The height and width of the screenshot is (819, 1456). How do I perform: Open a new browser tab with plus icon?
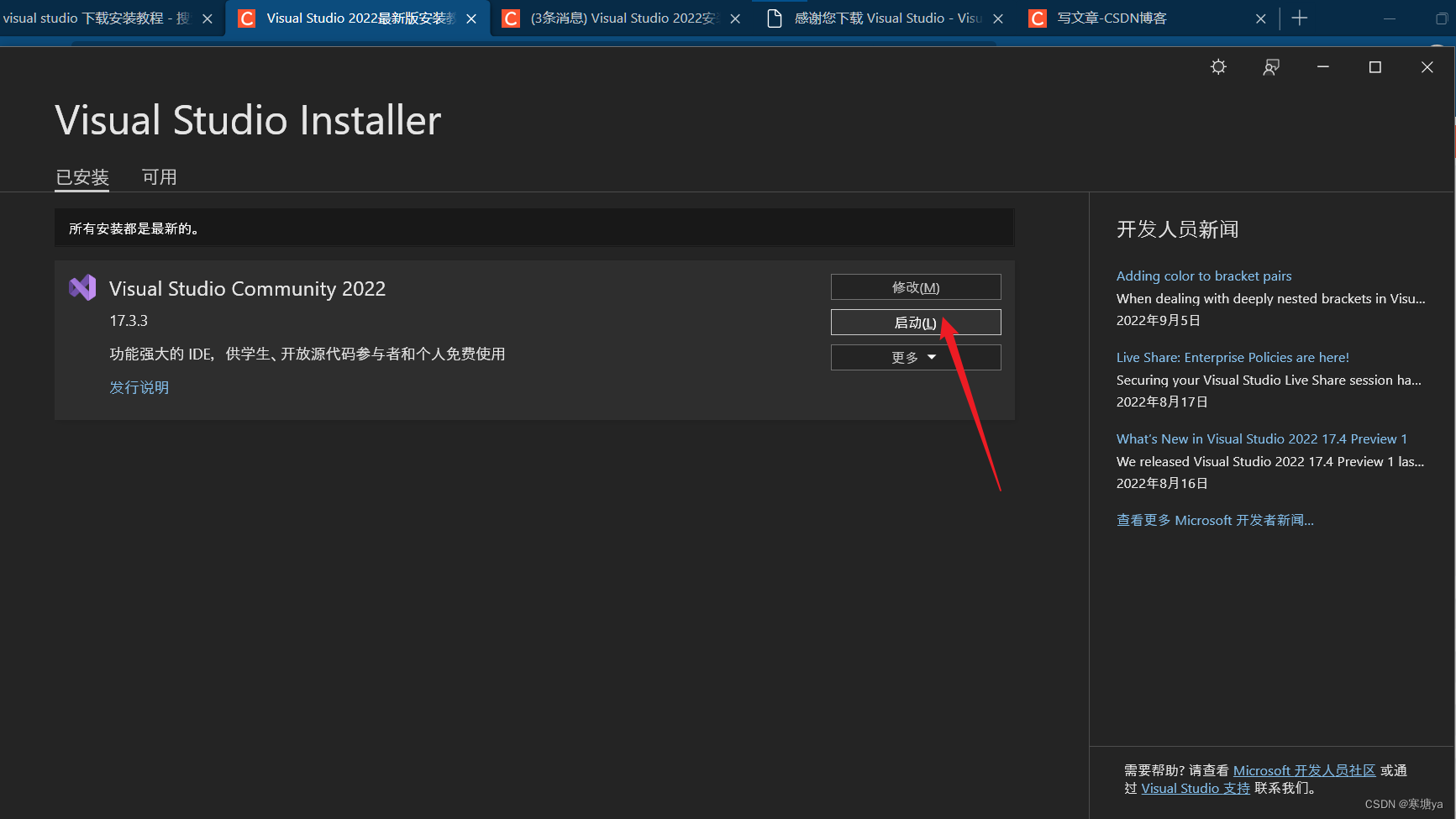click(1300, 18)
